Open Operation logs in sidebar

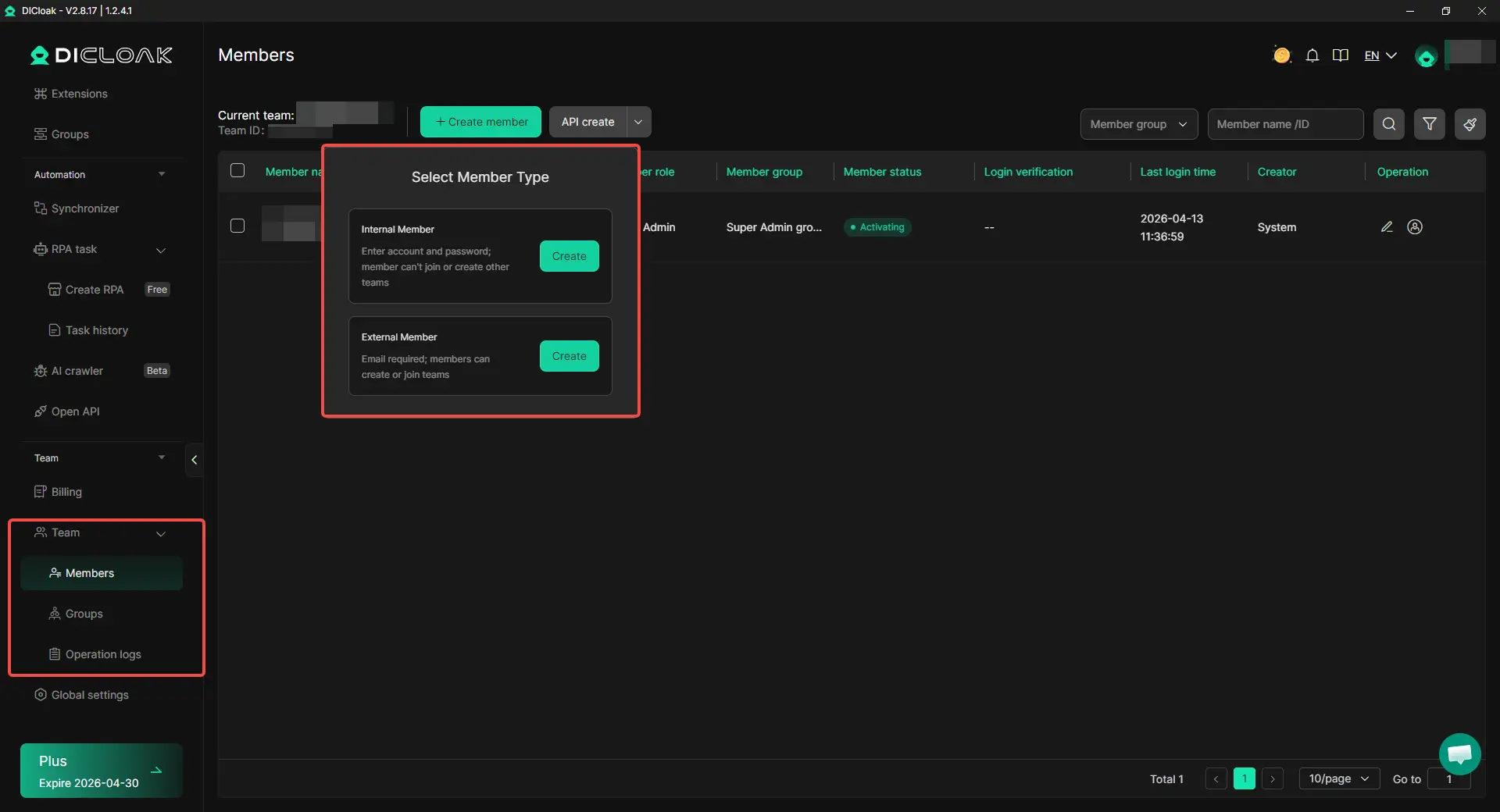[103, 654]
